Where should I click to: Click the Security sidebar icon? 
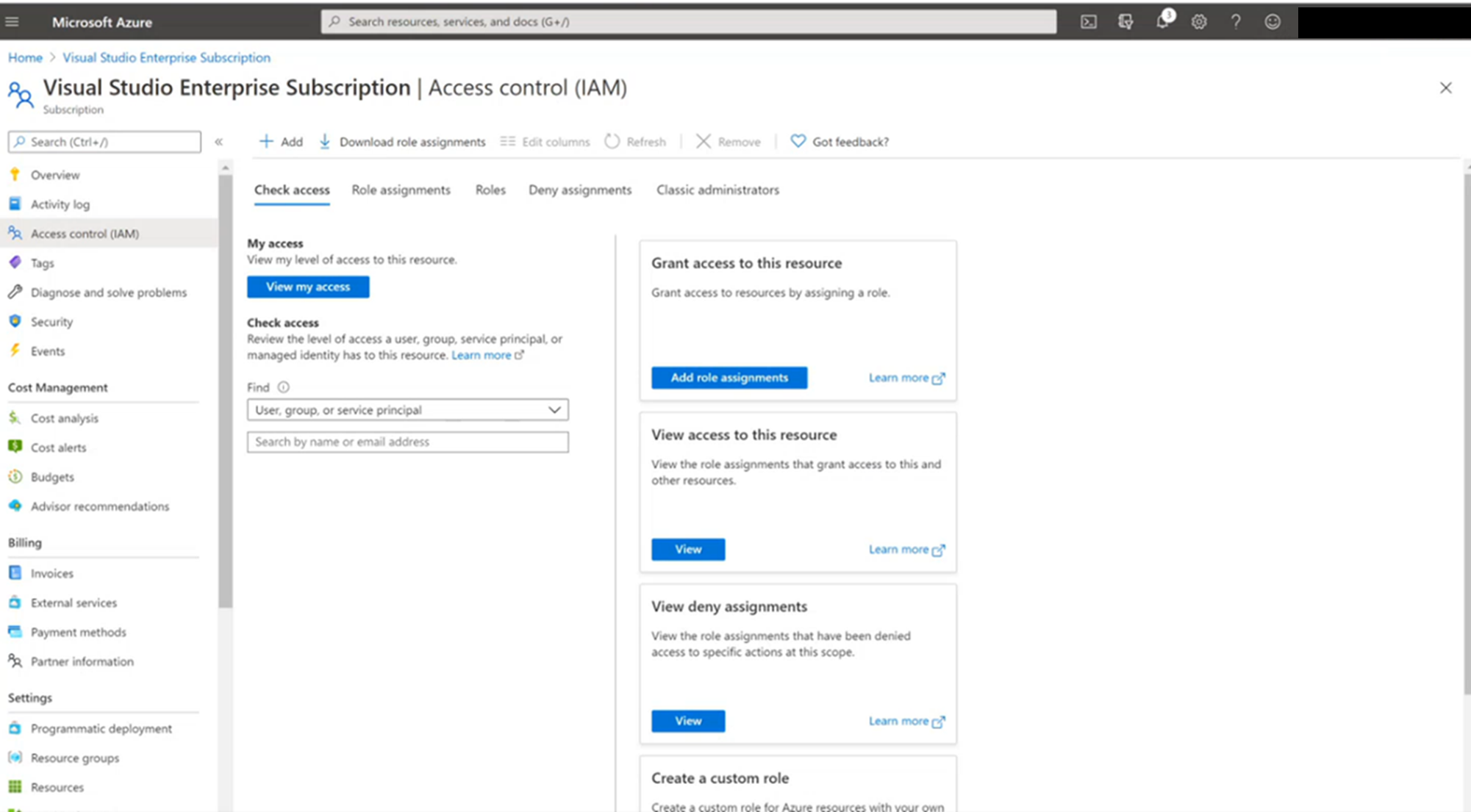[x=16, y=321]
